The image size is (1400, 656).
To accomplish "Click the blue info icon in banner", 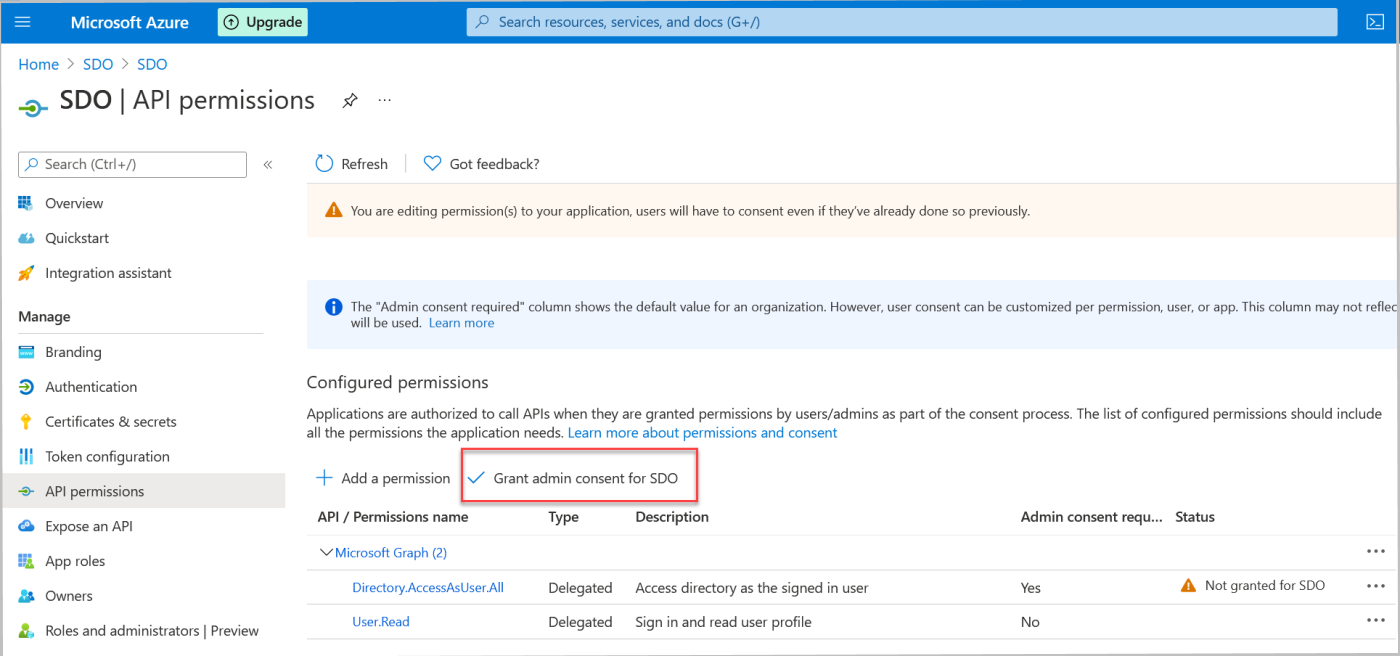I will pyautogui.click(x=334, y=307).
